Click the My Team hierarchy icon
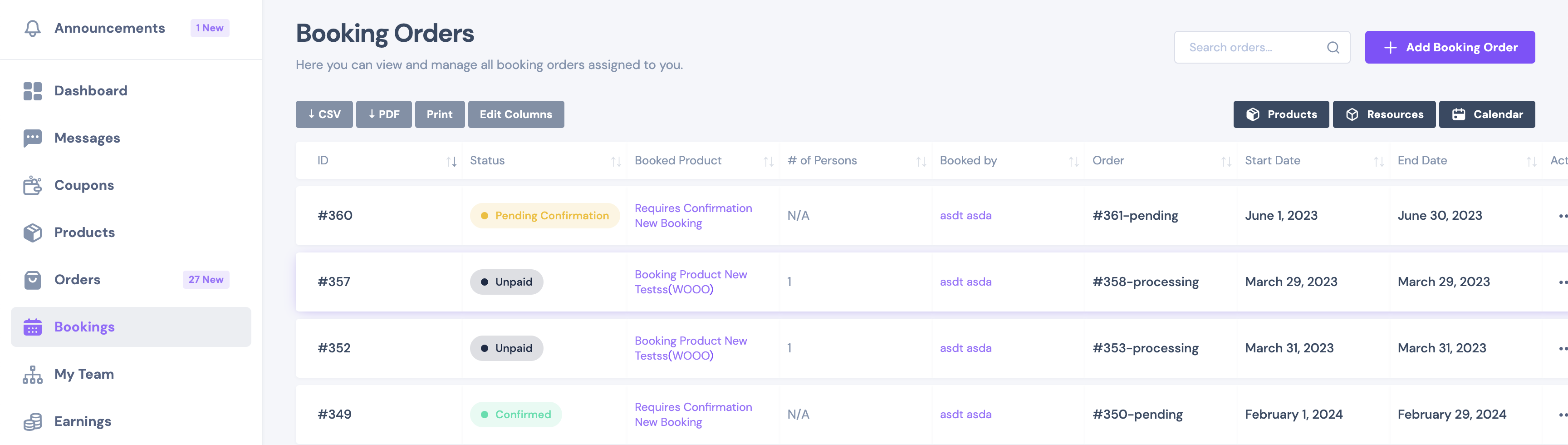Screen dimensions: 1568x445 pyautogui.click(x=32, y=374)
